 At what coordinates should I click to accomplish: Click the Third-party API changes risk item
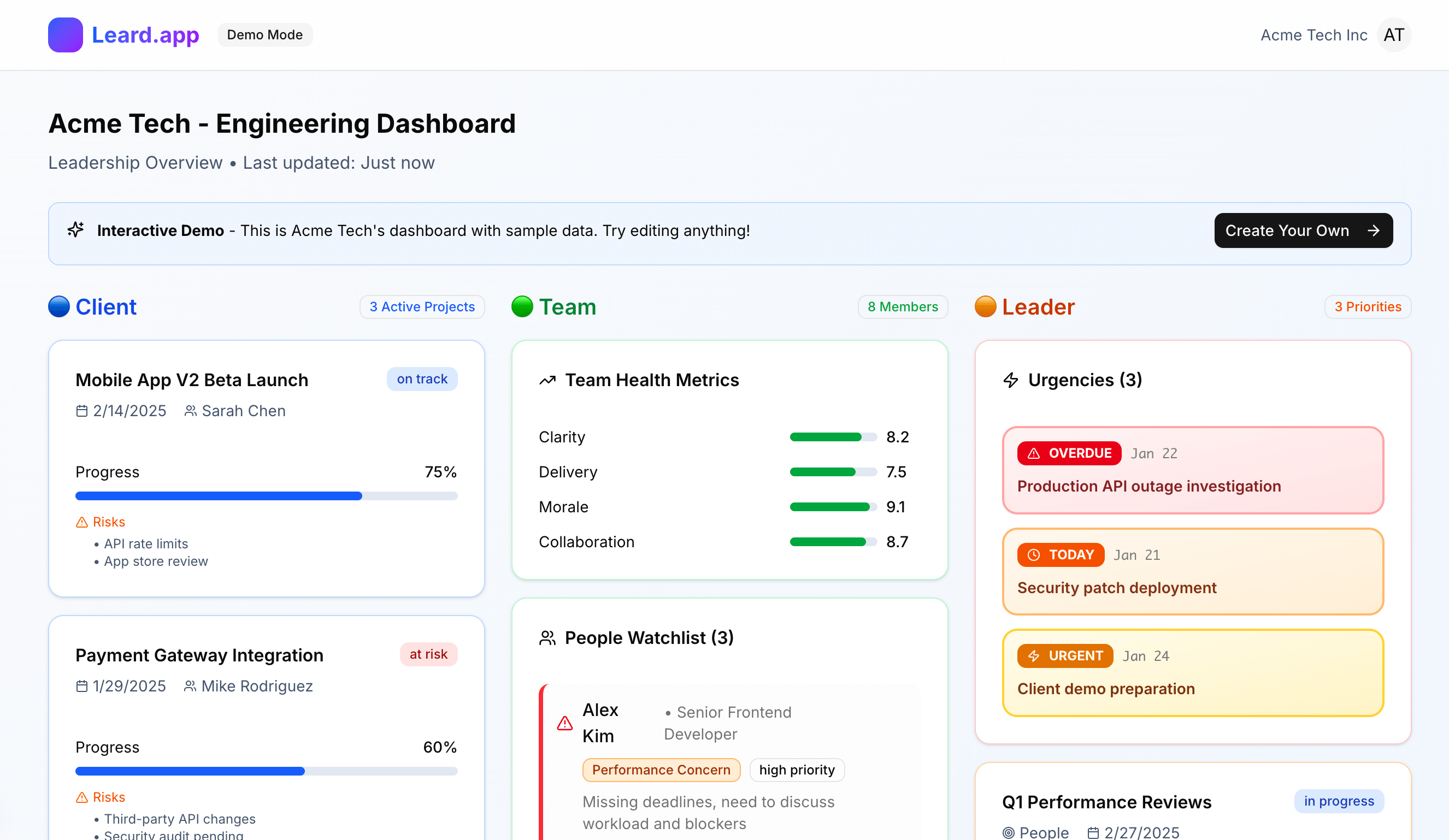179,819
